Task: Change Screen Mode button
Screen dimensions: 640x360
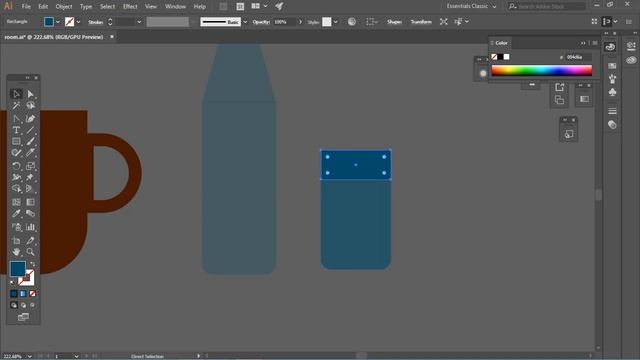Action: click(x=23, y=317)
